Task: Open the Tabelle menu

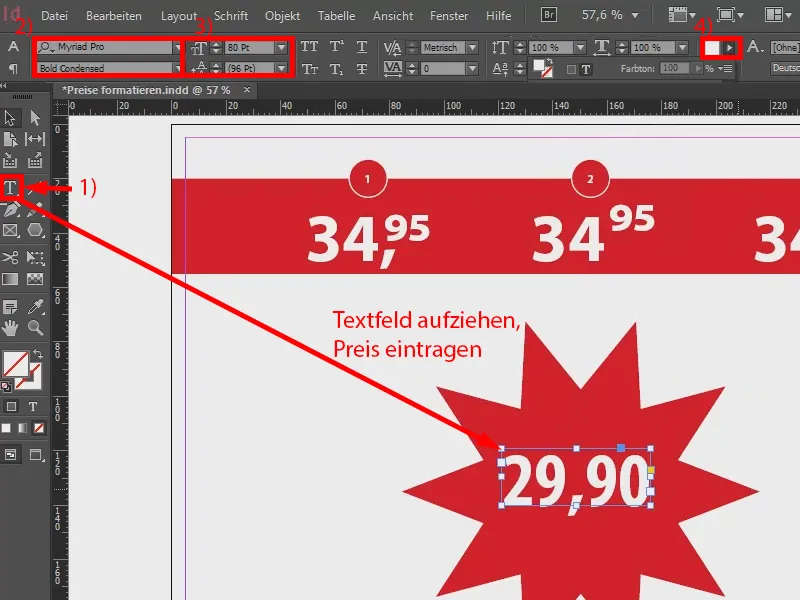Action: [336, 16]
